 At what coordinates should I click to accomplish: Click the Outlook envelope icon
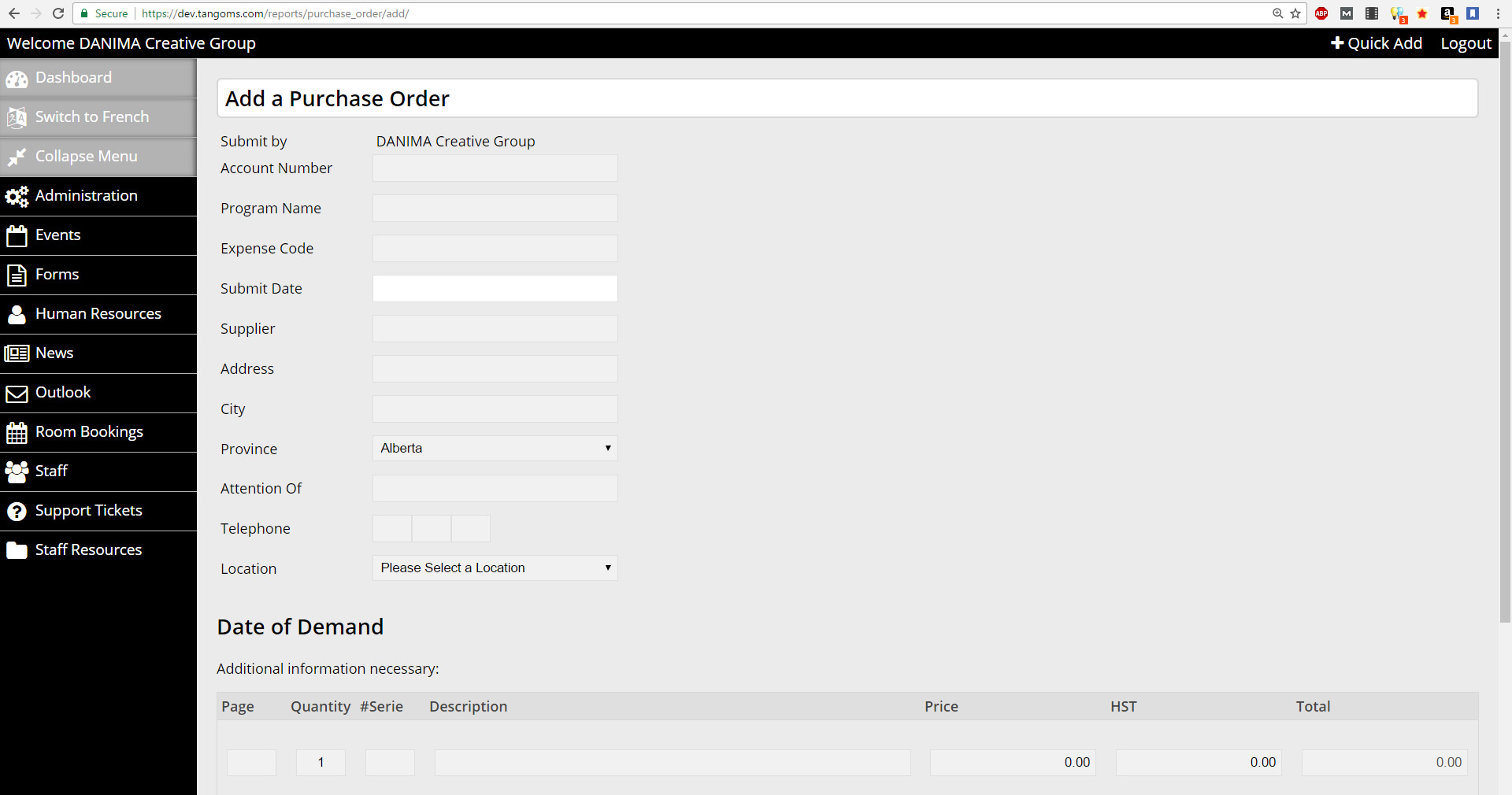pyautogui.click(x=17, y=394)
